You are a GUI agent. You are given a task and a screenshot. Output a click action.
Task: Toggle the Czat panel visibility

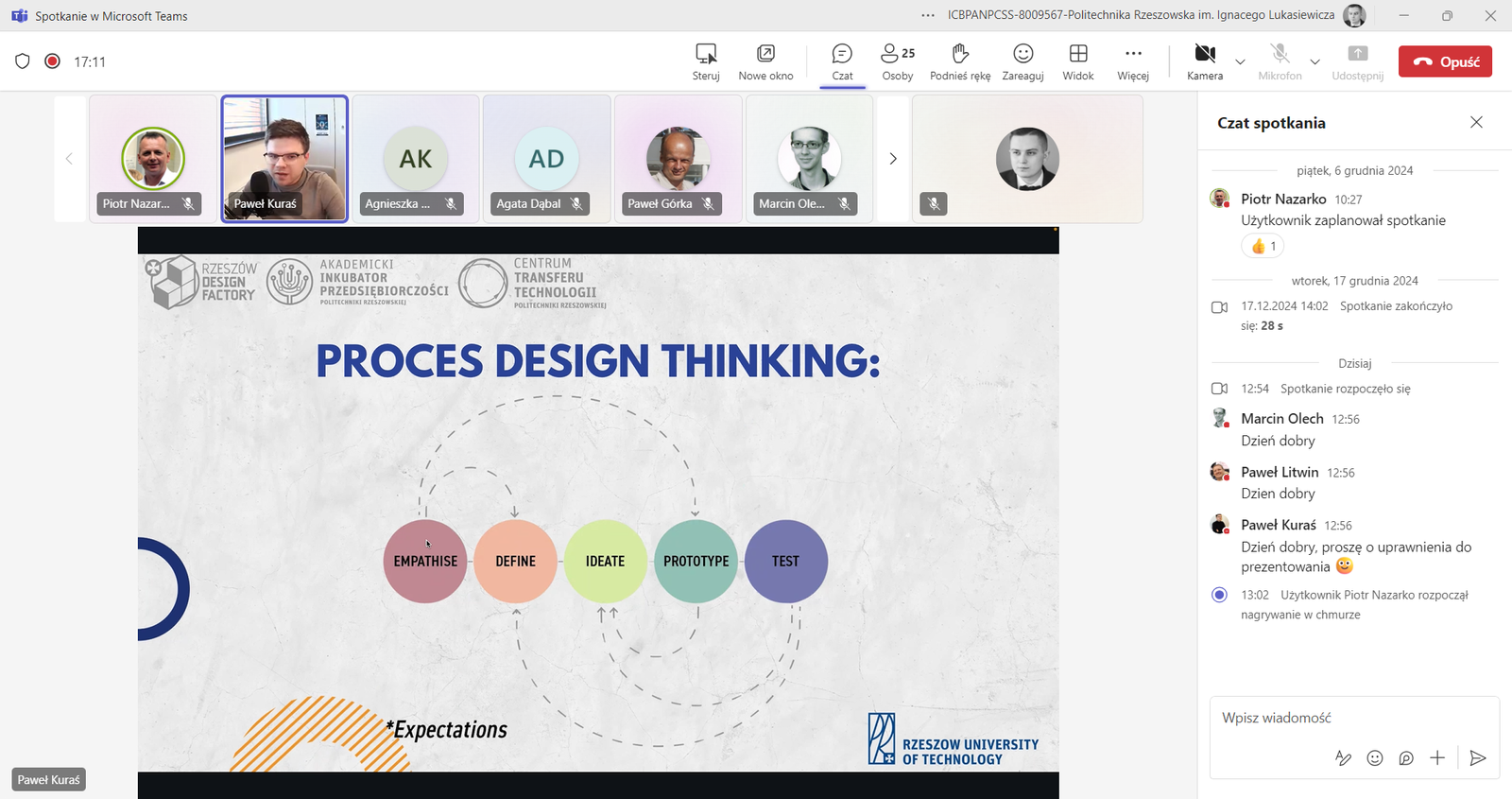click(842, 61)
